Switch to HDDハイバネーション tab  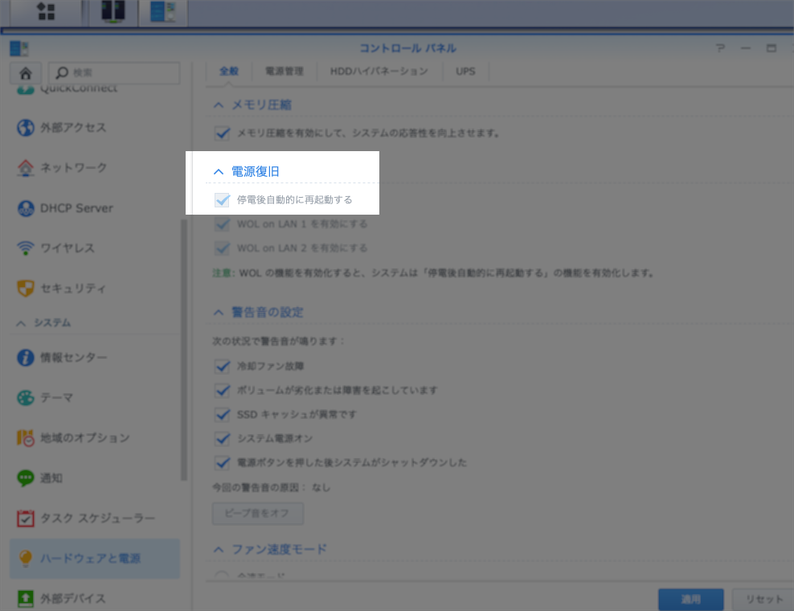tap(379, 72)
